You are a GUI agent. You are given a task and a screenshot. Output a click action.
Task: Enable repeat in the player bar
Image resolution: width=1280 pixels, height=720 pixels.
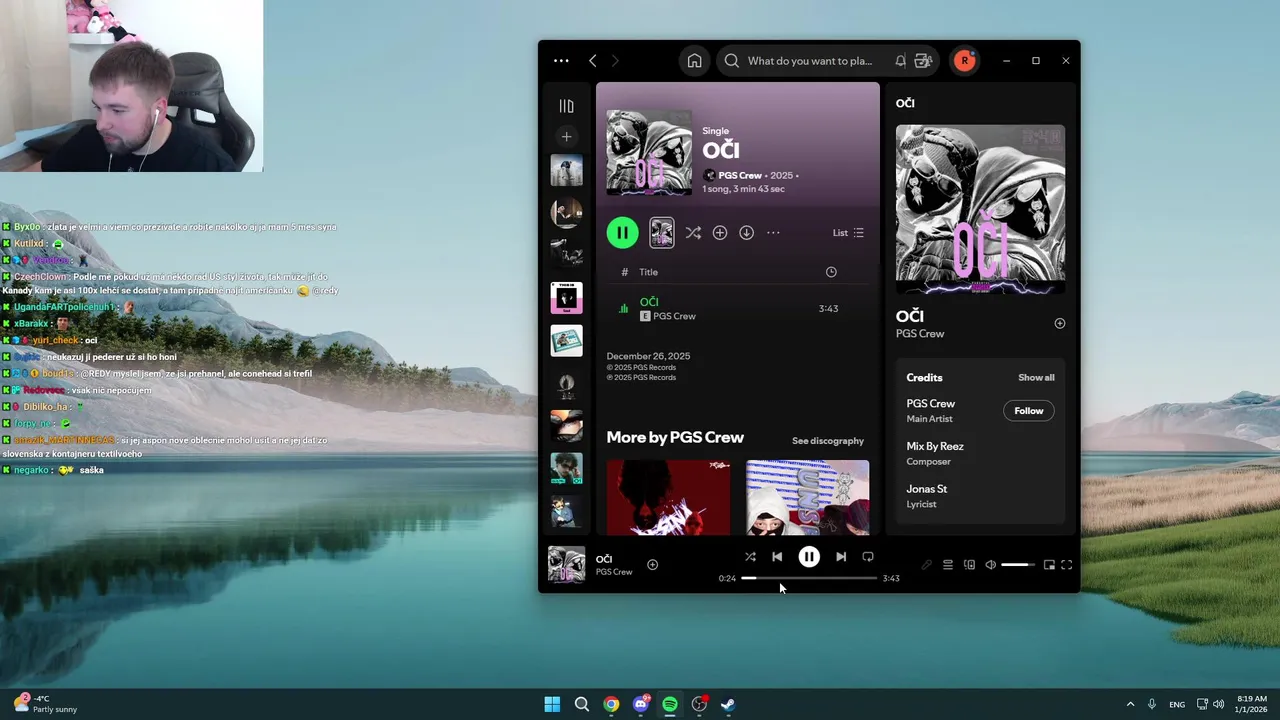coord(868,557)
